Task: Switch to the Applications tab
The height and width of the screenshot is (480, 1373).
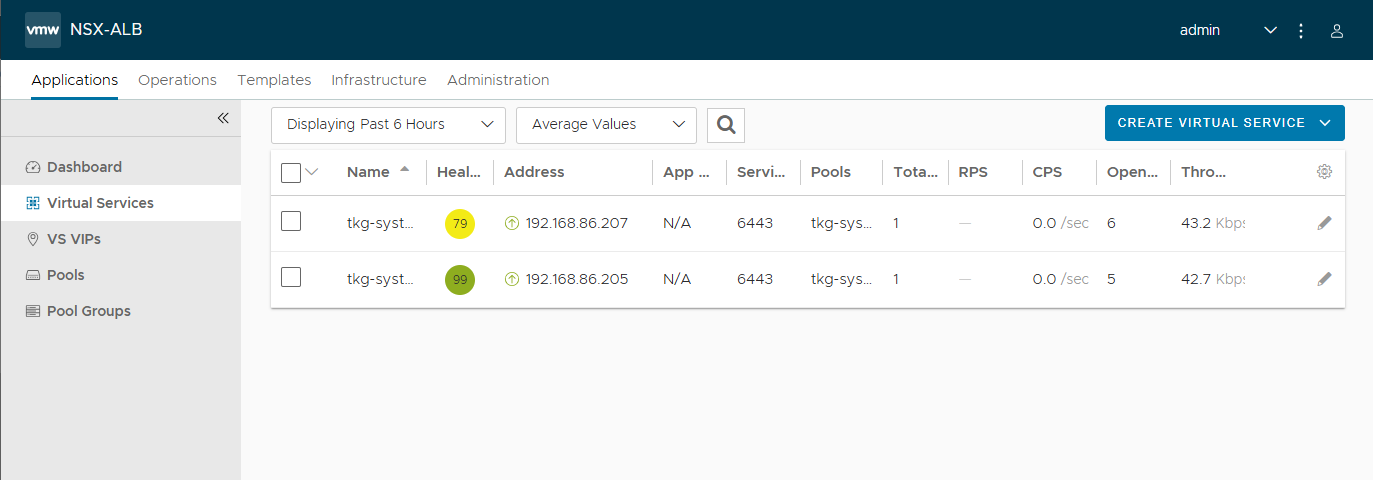Action: [x=75, y=80]
